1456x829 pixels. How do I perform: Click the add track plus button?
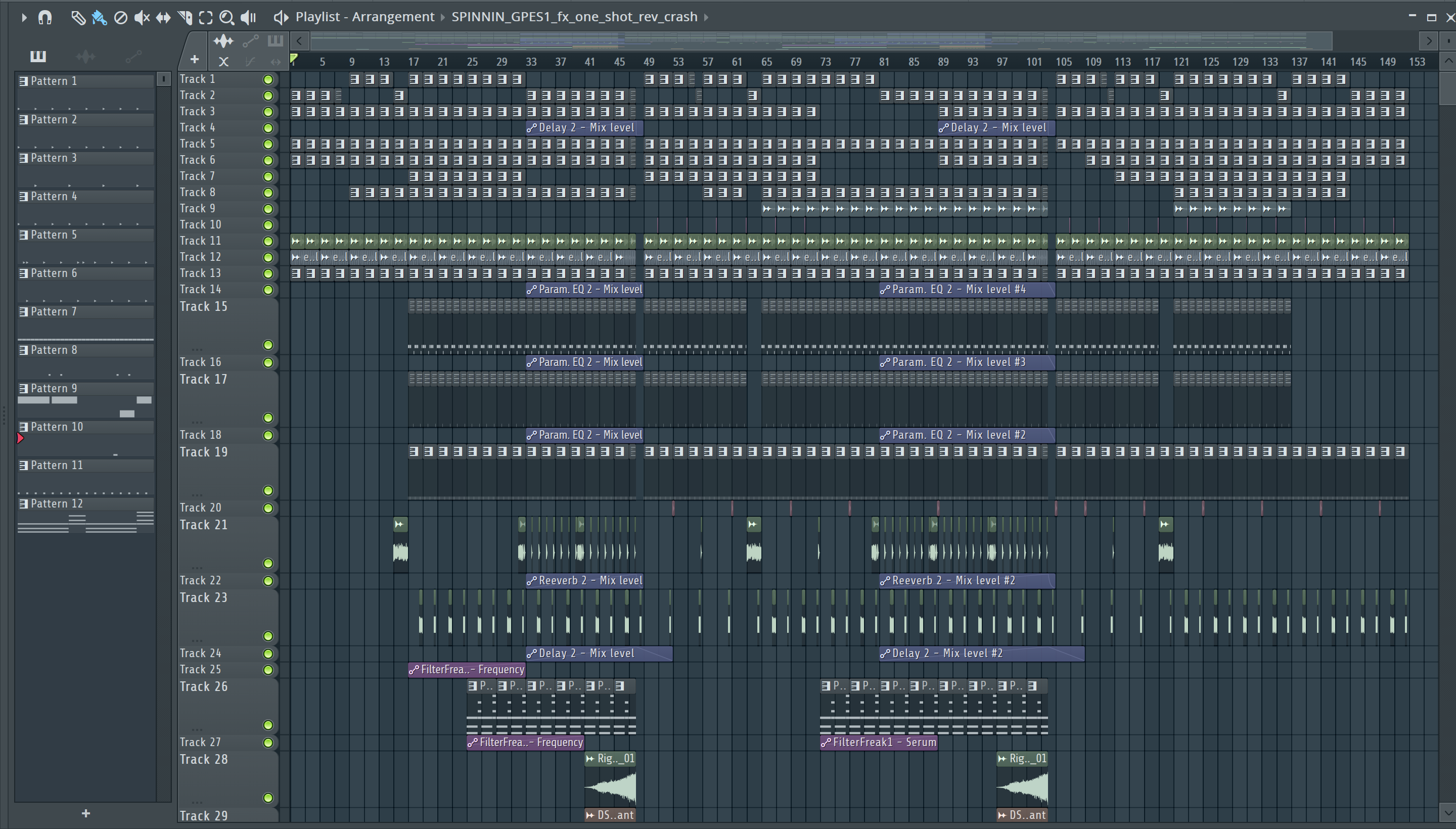click(194, 59)
